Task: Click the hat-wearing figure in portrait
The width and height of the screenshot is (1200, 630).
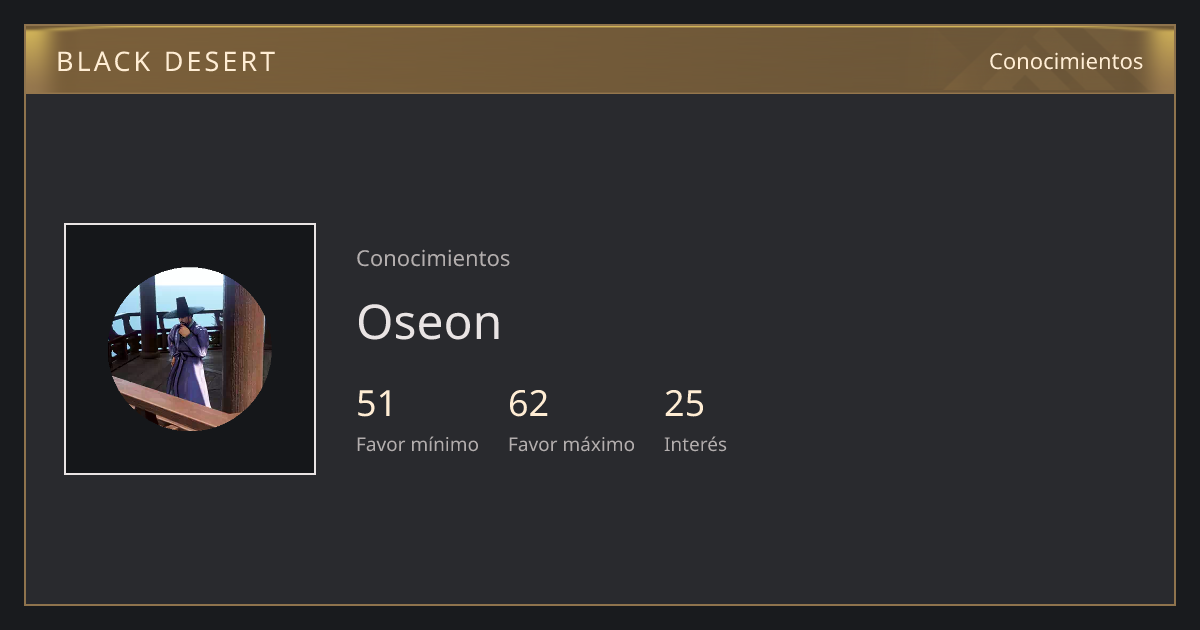Action: (186, 350)
